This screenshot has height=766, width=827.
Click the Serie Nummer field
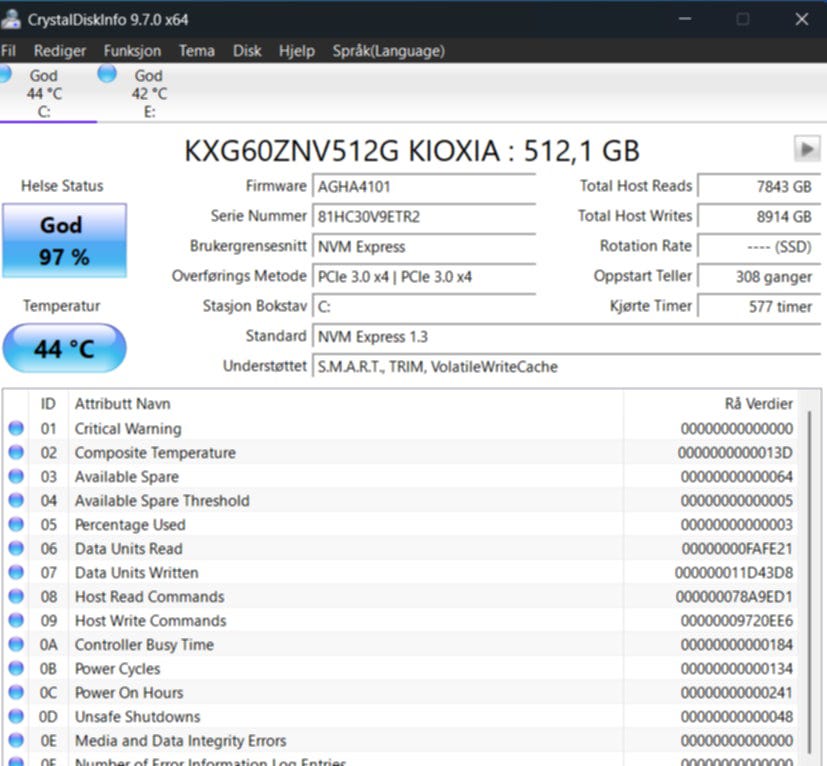click(x=424, y=216)
